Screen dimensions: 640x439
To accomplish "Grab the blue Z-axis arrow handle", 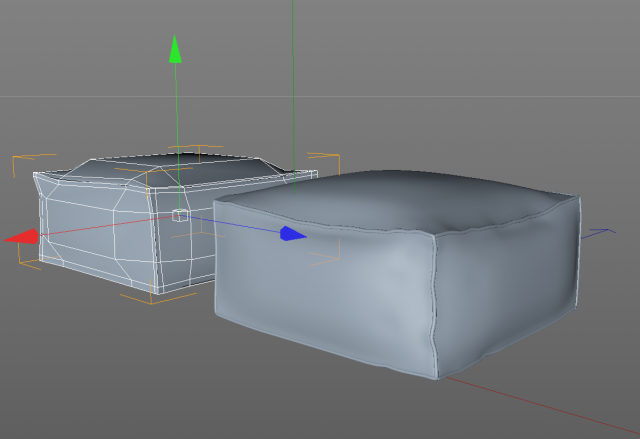I will [293, 233].
